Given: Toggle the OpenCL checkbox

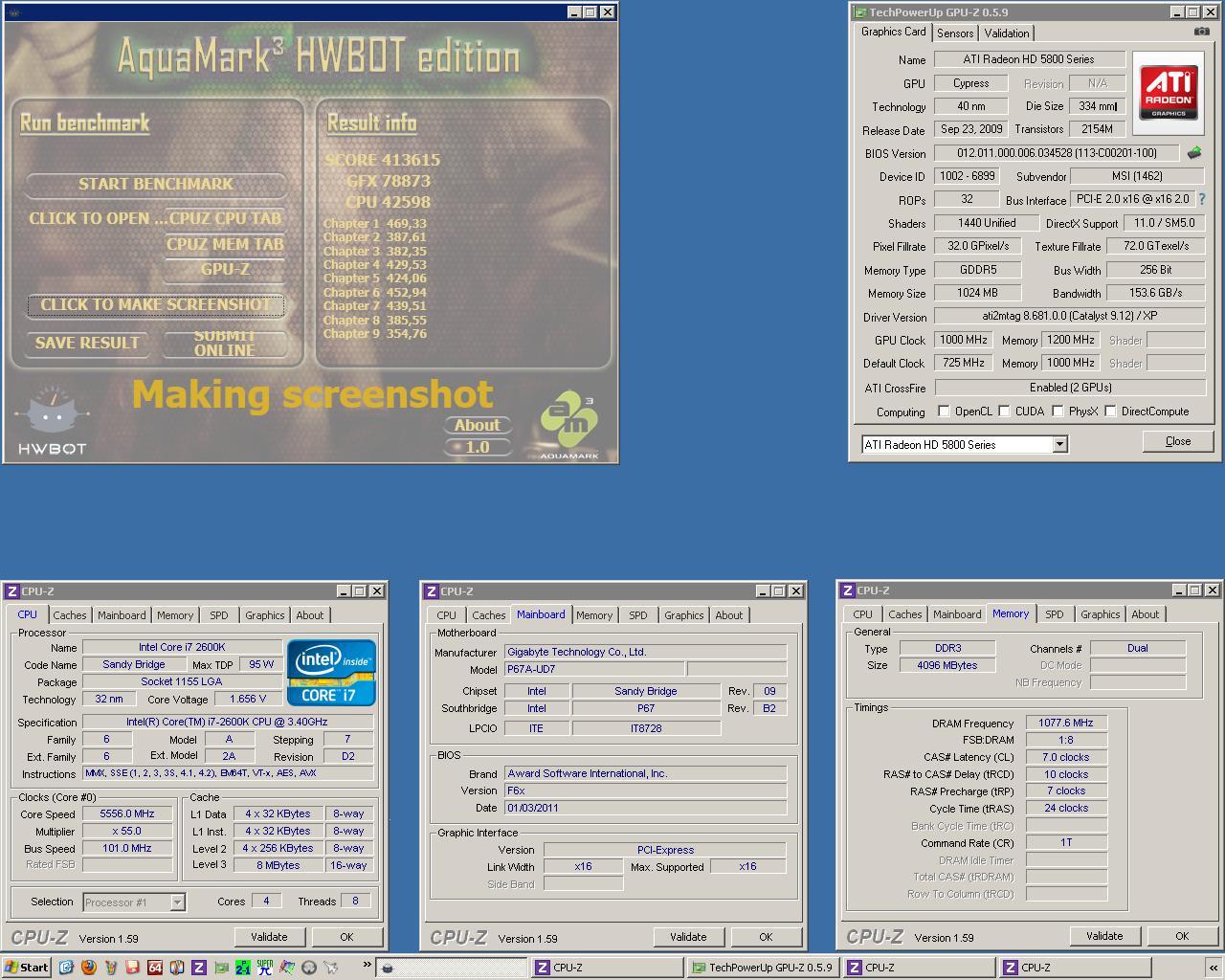Looking at the screenshot, I should coord(944,412).
